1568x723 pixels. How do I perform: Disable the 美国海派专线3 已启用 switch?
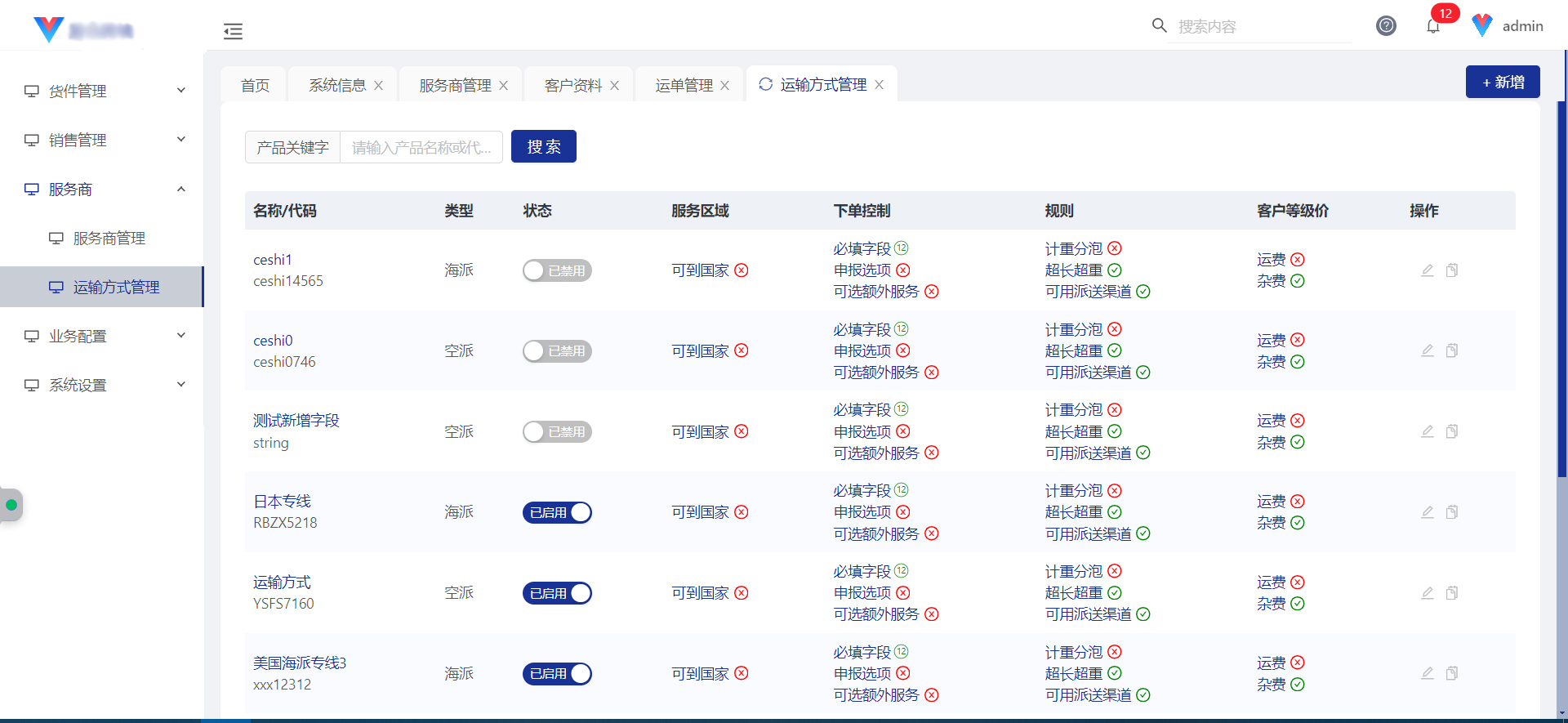point(557,673)
